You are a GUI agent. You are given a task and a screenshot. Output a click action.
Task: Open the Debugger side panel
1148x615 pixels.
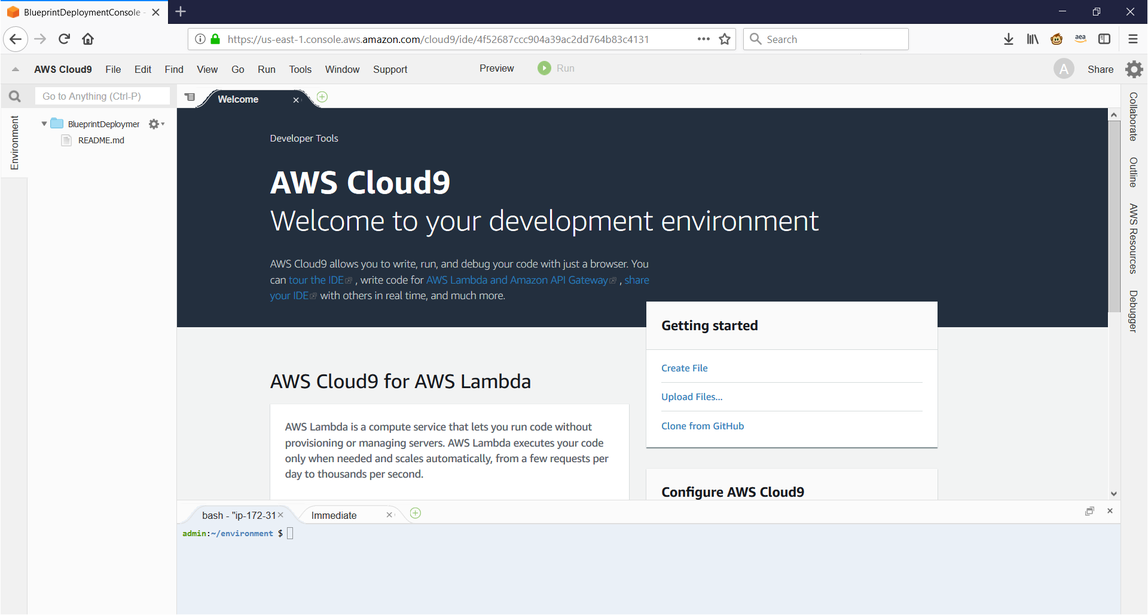pyautogui.click(x=1133, y=311)
